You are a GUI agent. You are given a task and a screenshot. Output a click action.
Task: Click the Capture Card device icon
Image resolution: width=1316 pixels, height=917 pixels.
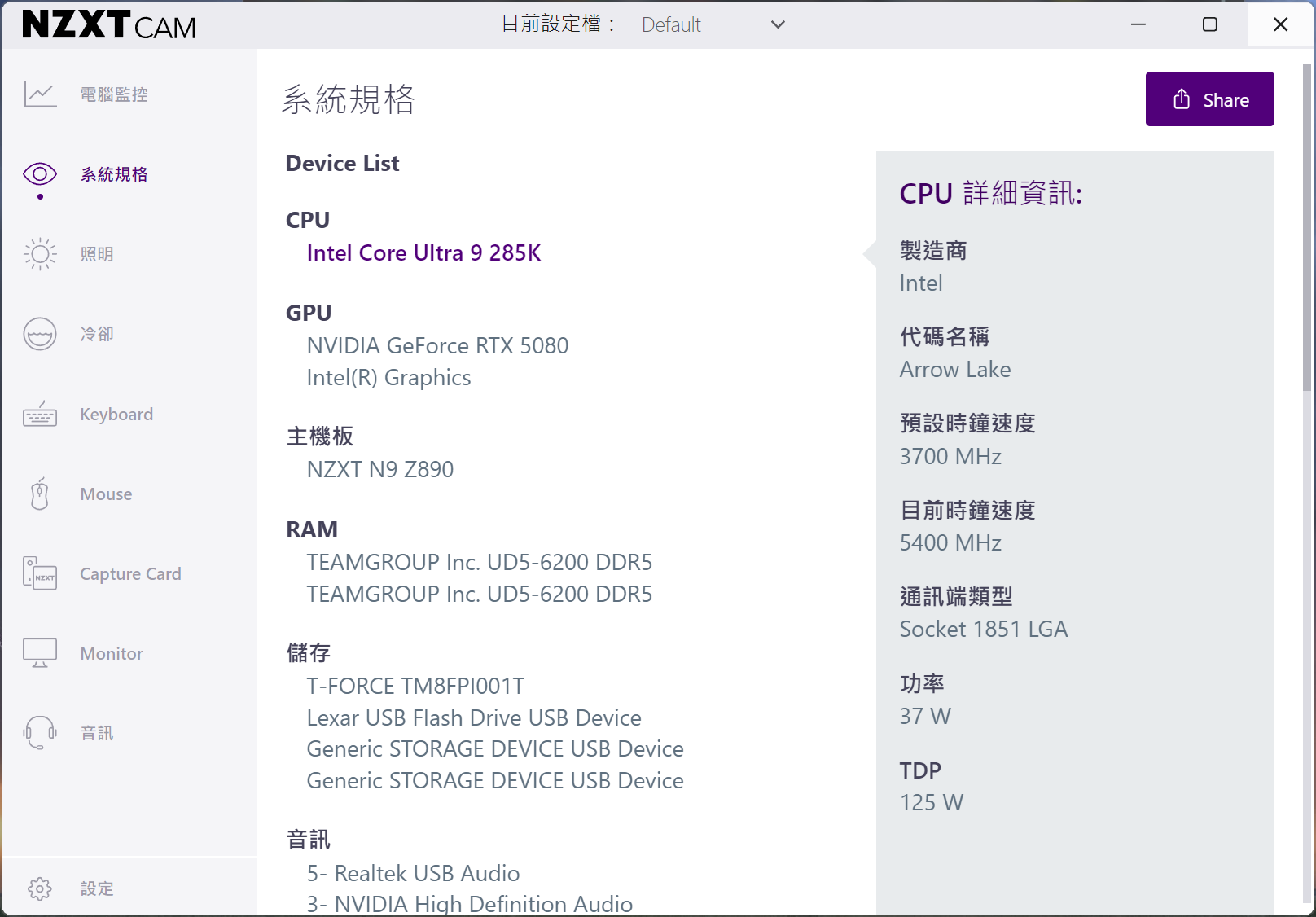pyautogui.click(x=40, y=573)
